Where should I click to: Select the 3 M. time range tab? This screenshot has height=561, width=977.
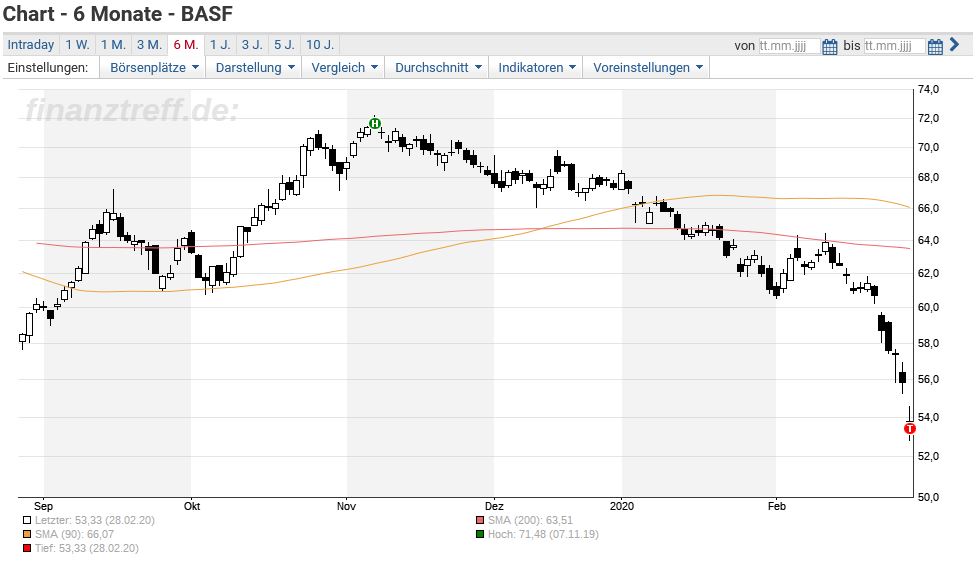tap(150, 45)
